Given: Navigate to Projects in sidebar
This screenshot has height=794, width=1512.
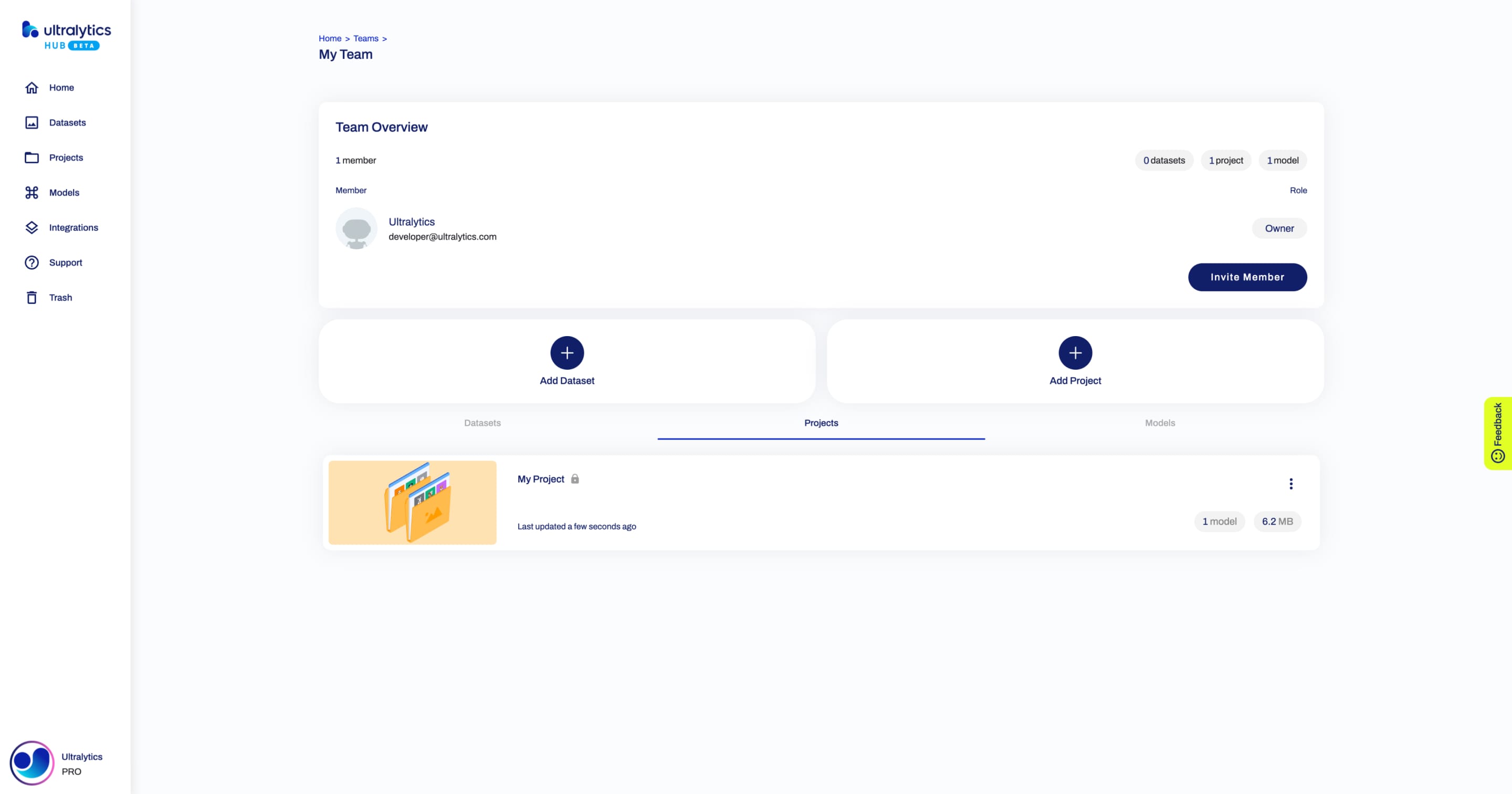Looking at the screenshot, I should point(66,157).
